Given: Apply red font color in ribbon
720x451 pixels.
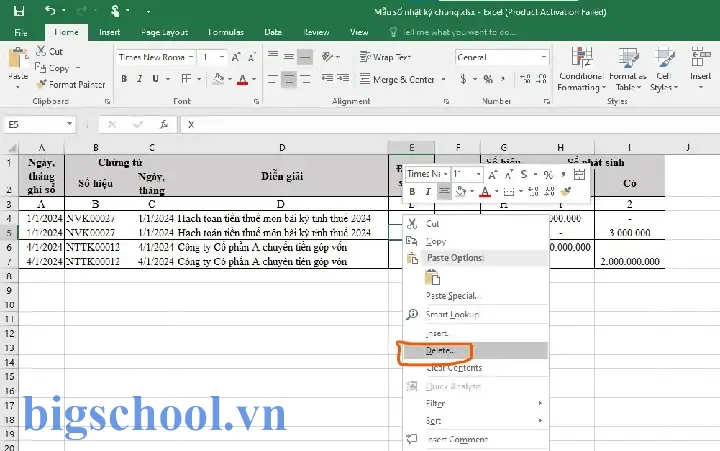Looking at the screenshot, I should click(x=242, y=79).
